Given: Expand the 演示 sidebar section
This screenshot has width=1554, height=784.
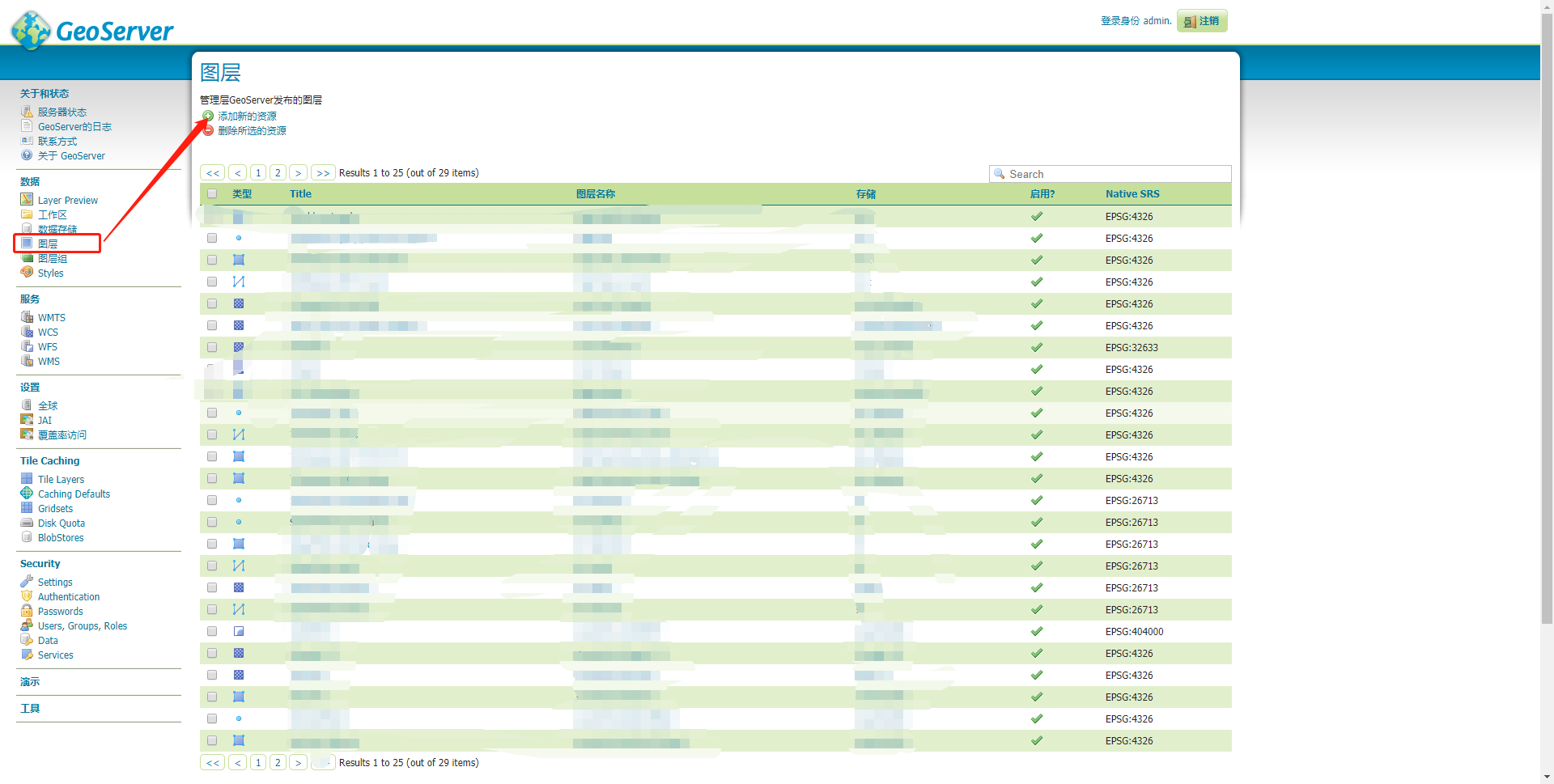Looking at the screenshot, I should click(30, 681).
